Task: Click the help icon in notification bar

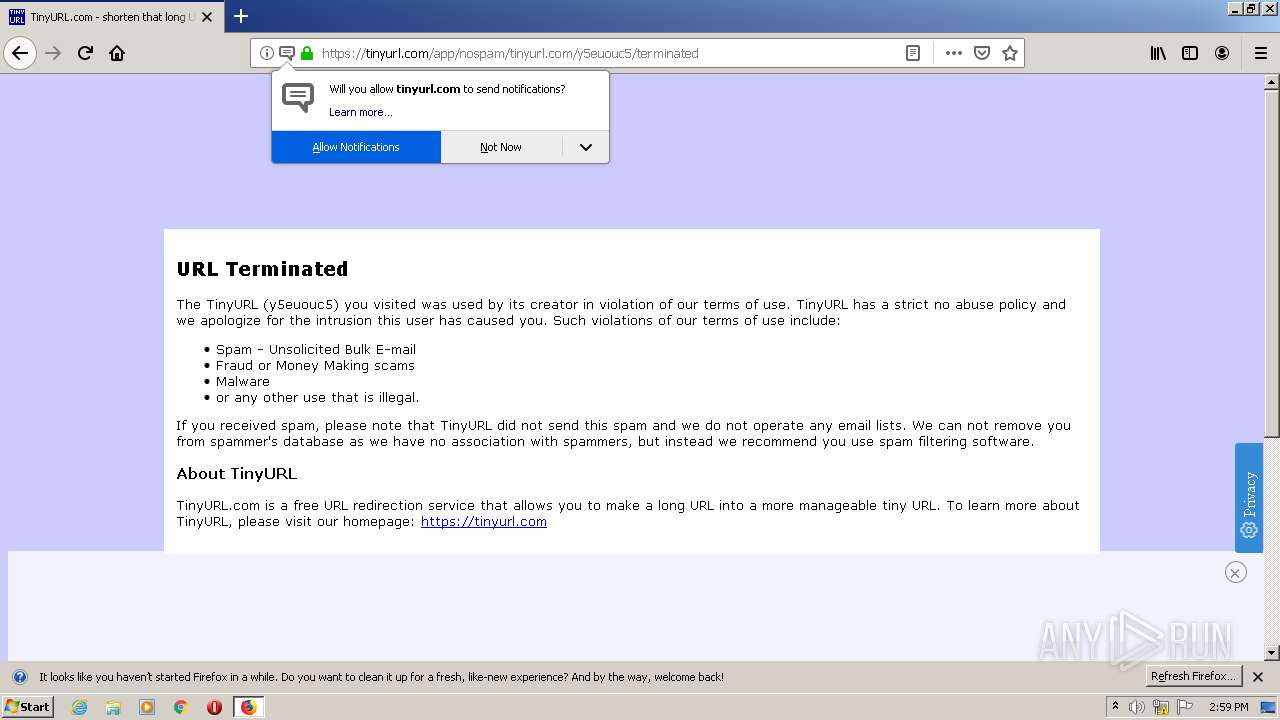Action: pos(19,677)
